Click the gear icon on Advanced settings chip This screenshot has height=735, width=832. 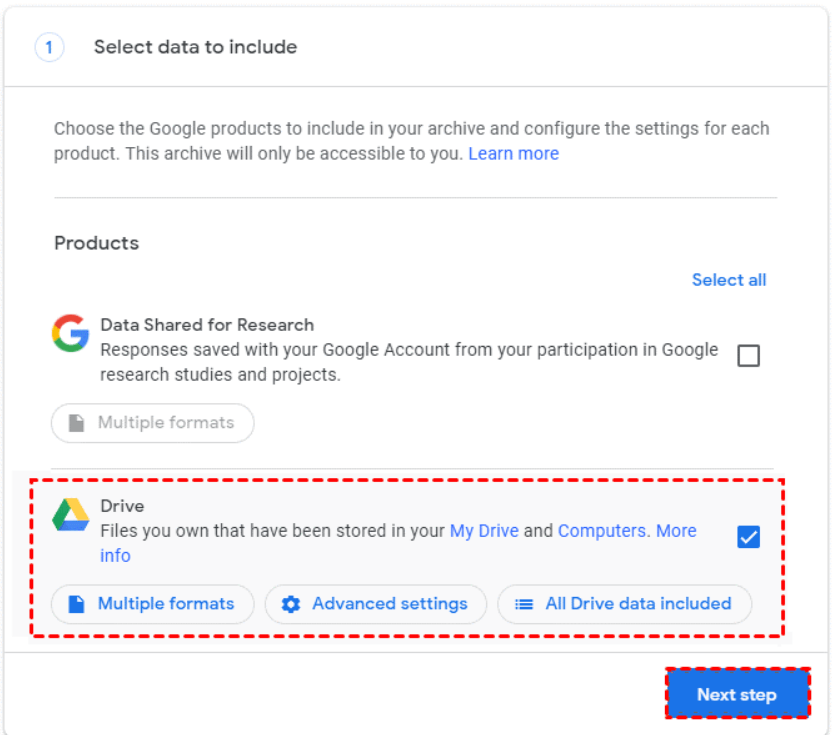pyautogui.click(x=290, y=604)
